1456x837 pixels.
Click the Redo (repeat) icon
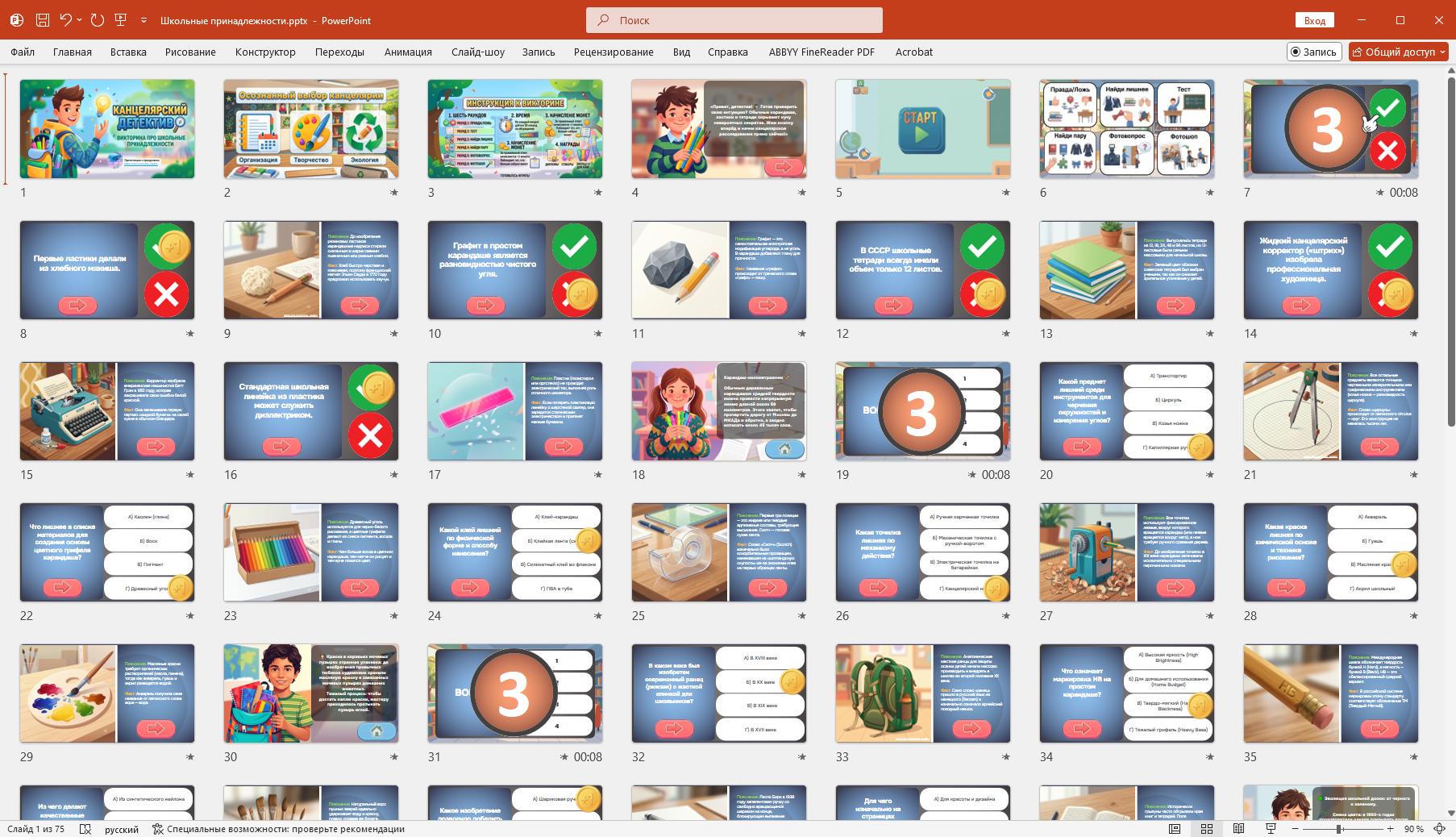tap(98, 20)
